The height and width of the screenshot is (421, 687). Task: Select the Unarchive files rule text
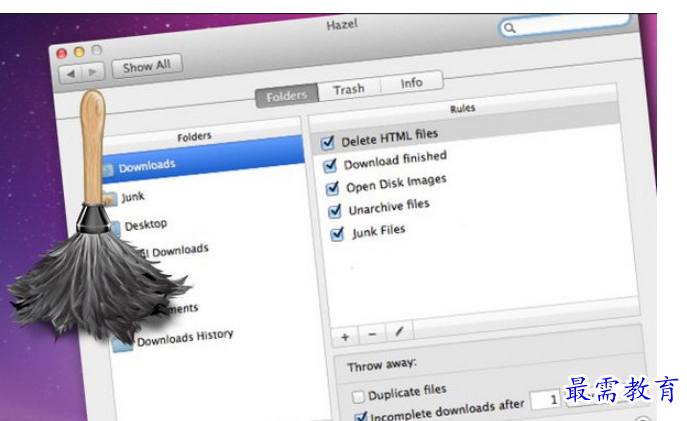tap(389, 207)
